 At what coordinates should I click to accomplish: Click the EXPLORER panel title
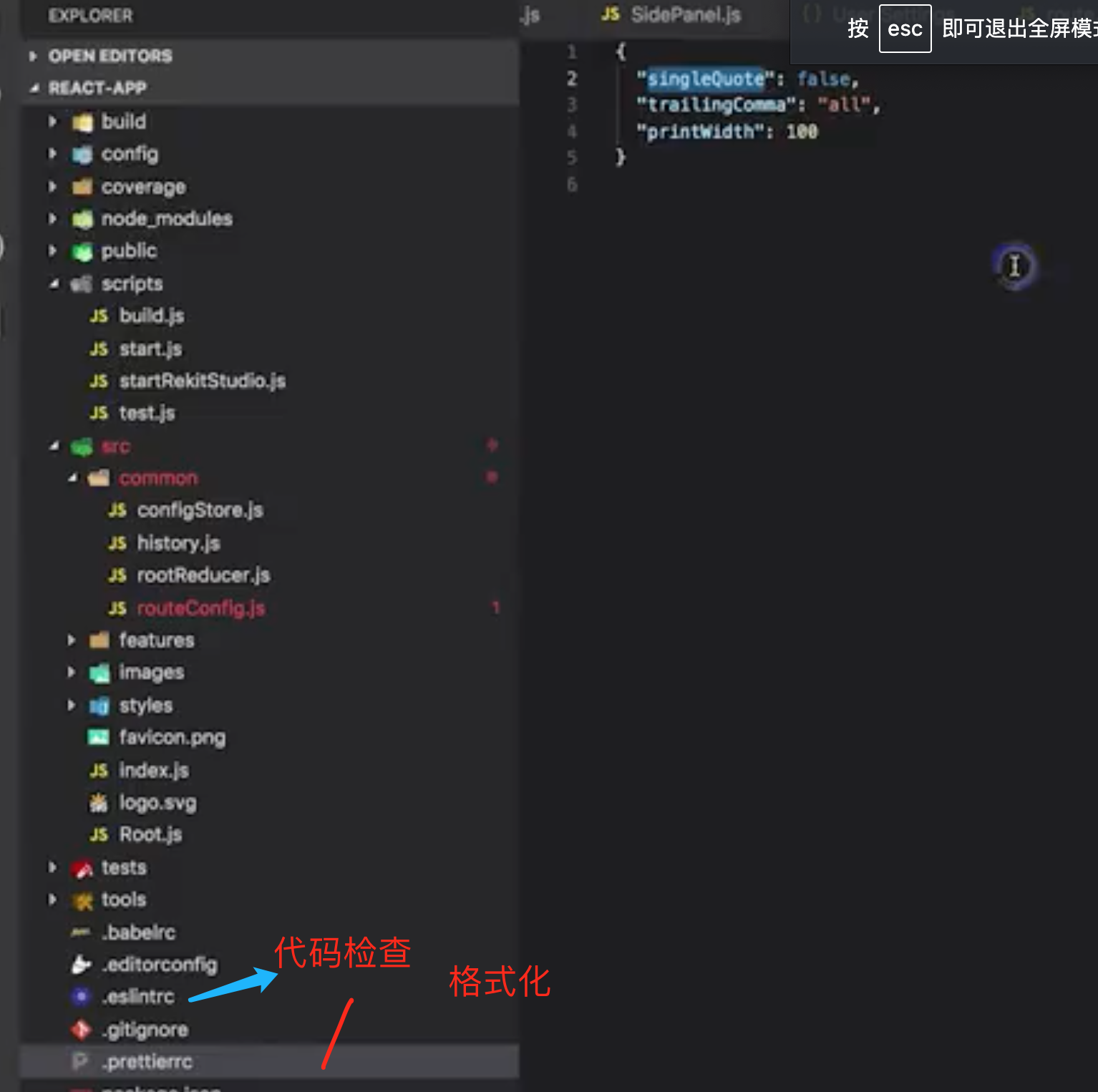point(90,16)
